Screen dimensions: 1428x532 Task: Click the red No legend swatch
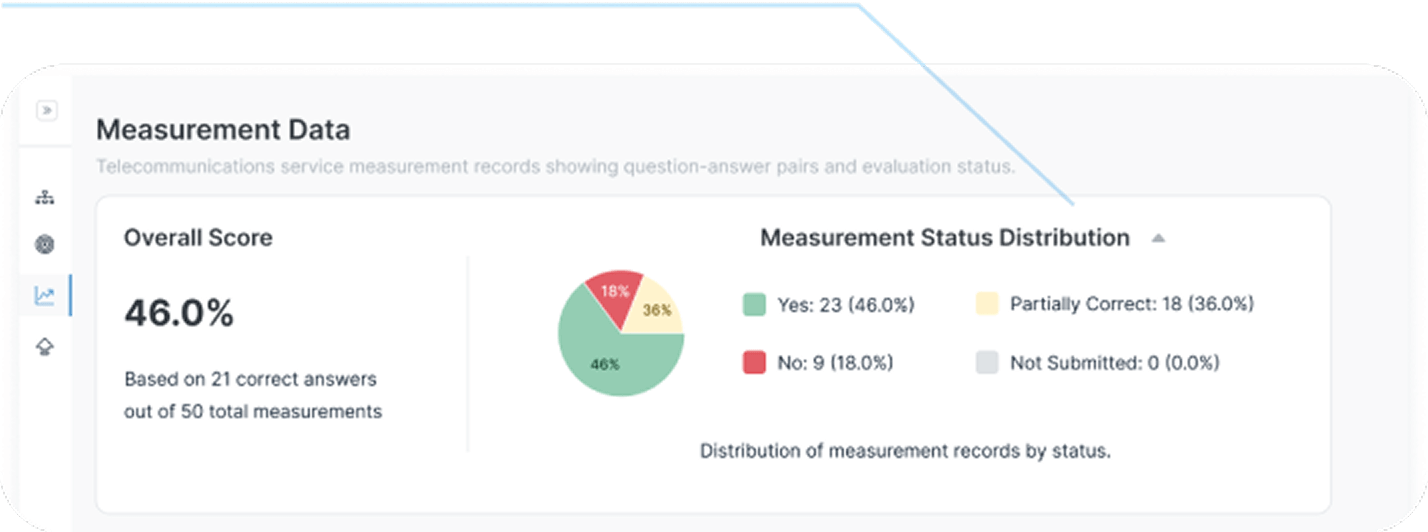(754, 362)
